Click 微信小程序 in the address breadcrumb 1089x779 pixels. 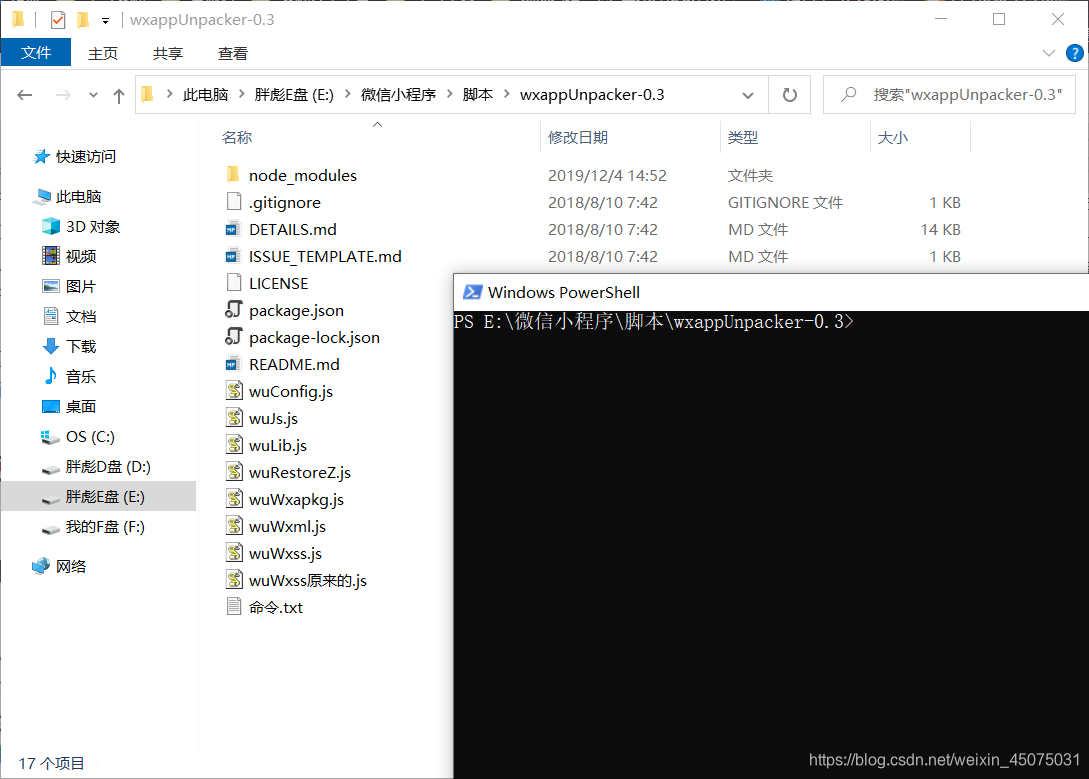(x=398, y=94)
